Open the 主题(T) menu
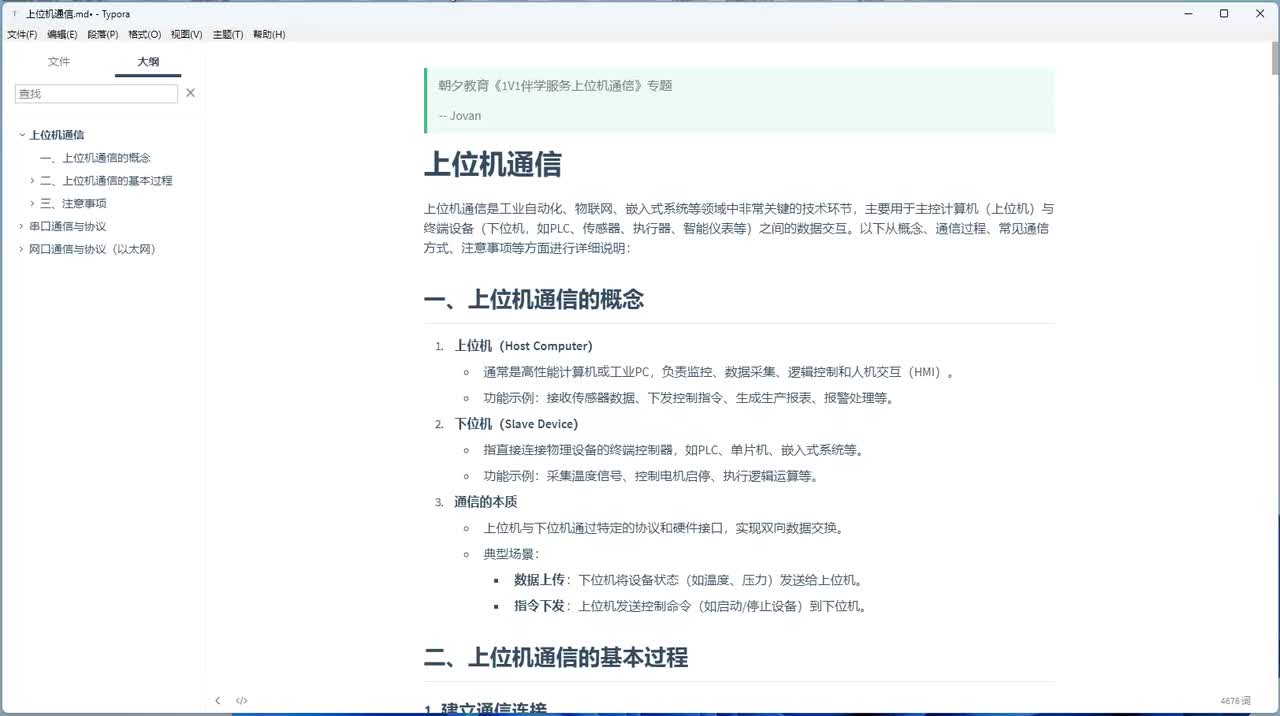The height and width of the screenshot is (716, 1280). pyautogui.click(x=228, y=34)
